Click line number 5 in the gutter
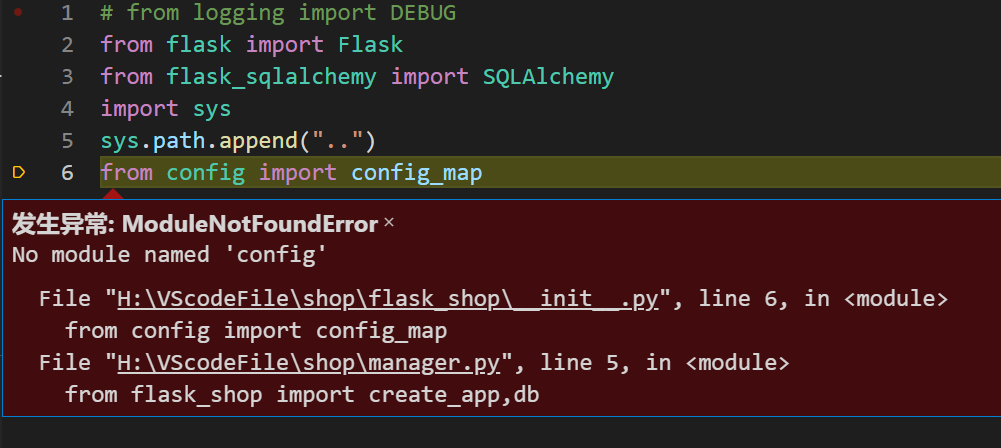This screenshot has width=1001, height=448. [68, 141]
